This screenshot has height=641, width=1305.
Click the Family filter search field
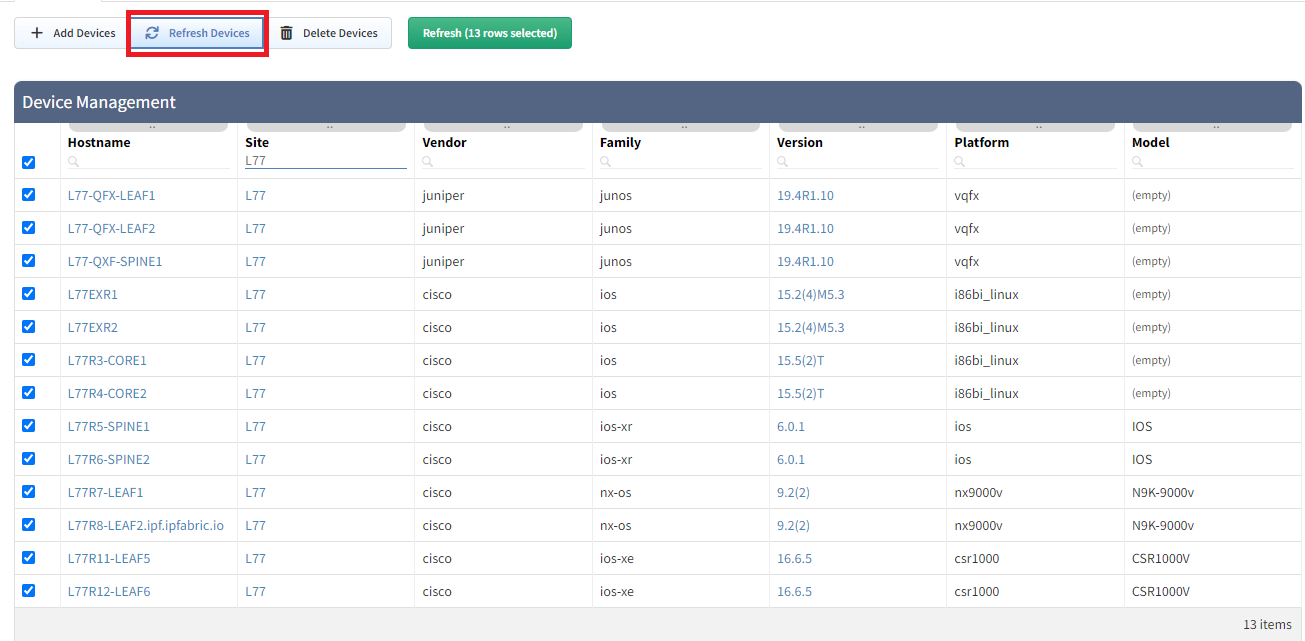[x=681, y=160]
